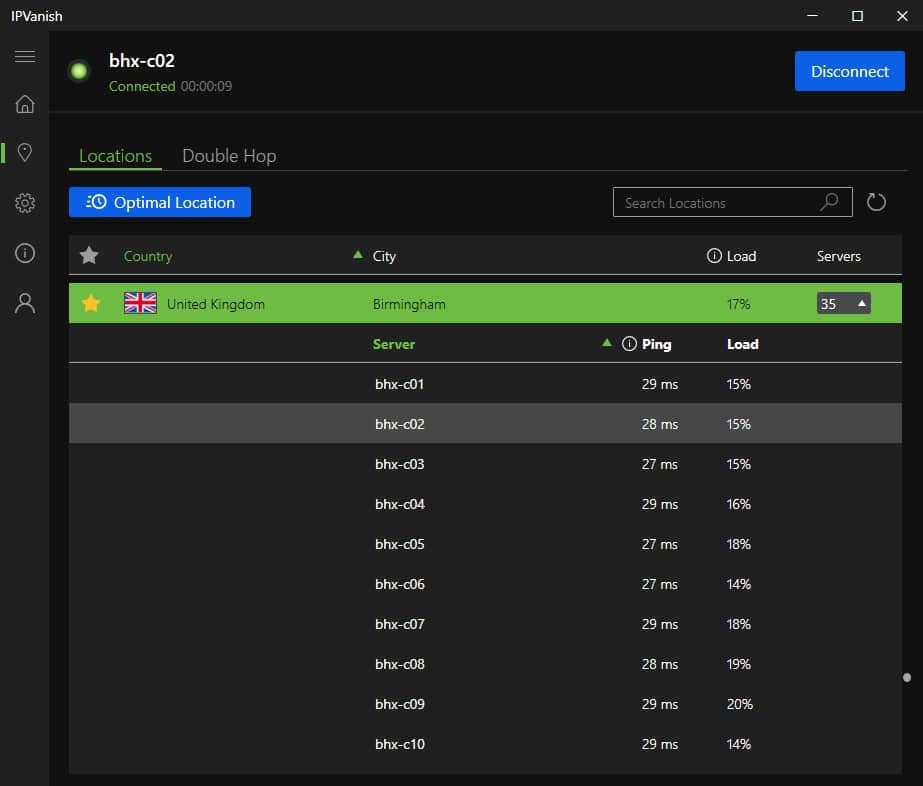Click the bhx-c02 connected server title

[x=142, y=61]
